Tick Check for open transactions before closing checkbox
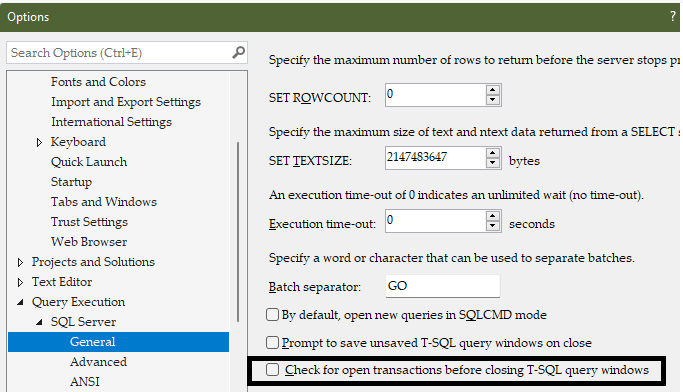683x392 pixels. tap(272, 370)
